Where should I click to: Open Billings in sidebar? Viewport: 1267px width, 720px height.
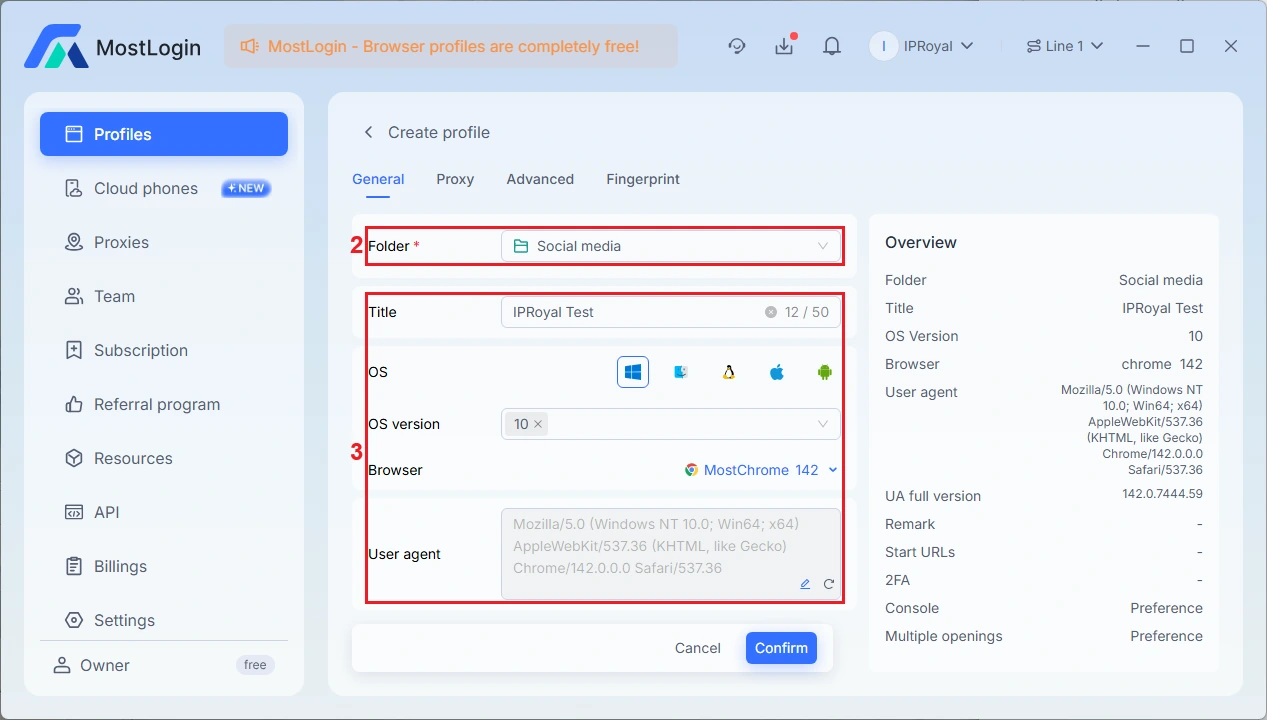tap(164, 566)
